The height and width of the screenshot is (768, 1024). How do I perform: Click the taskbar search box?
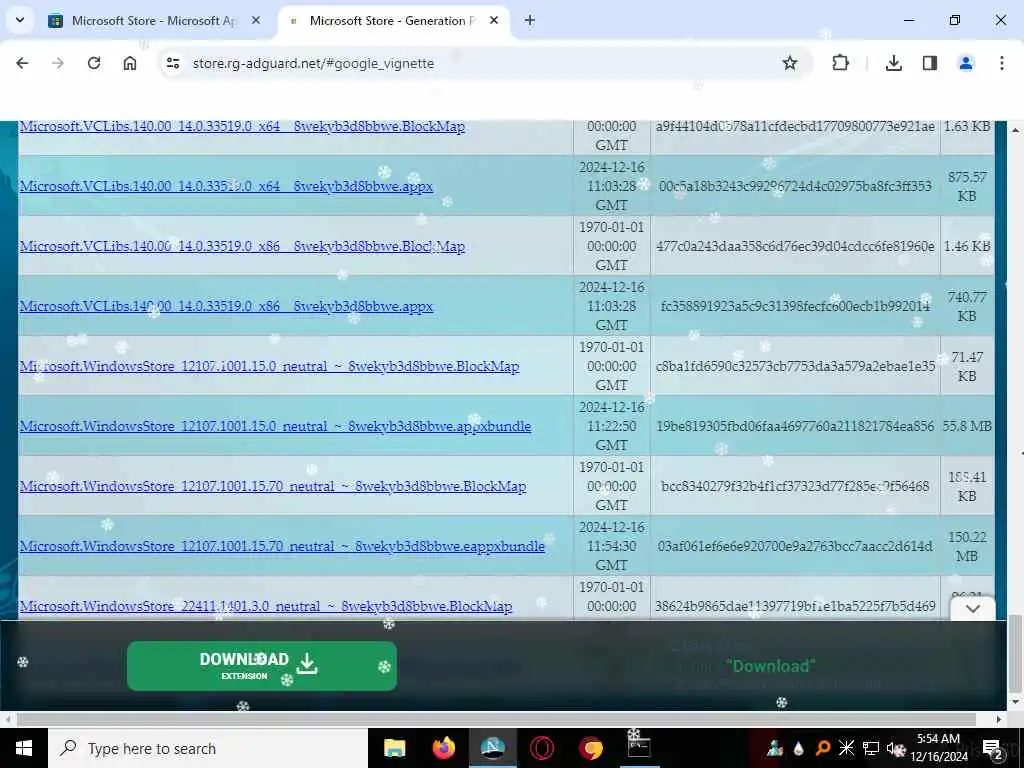point(208,748)
